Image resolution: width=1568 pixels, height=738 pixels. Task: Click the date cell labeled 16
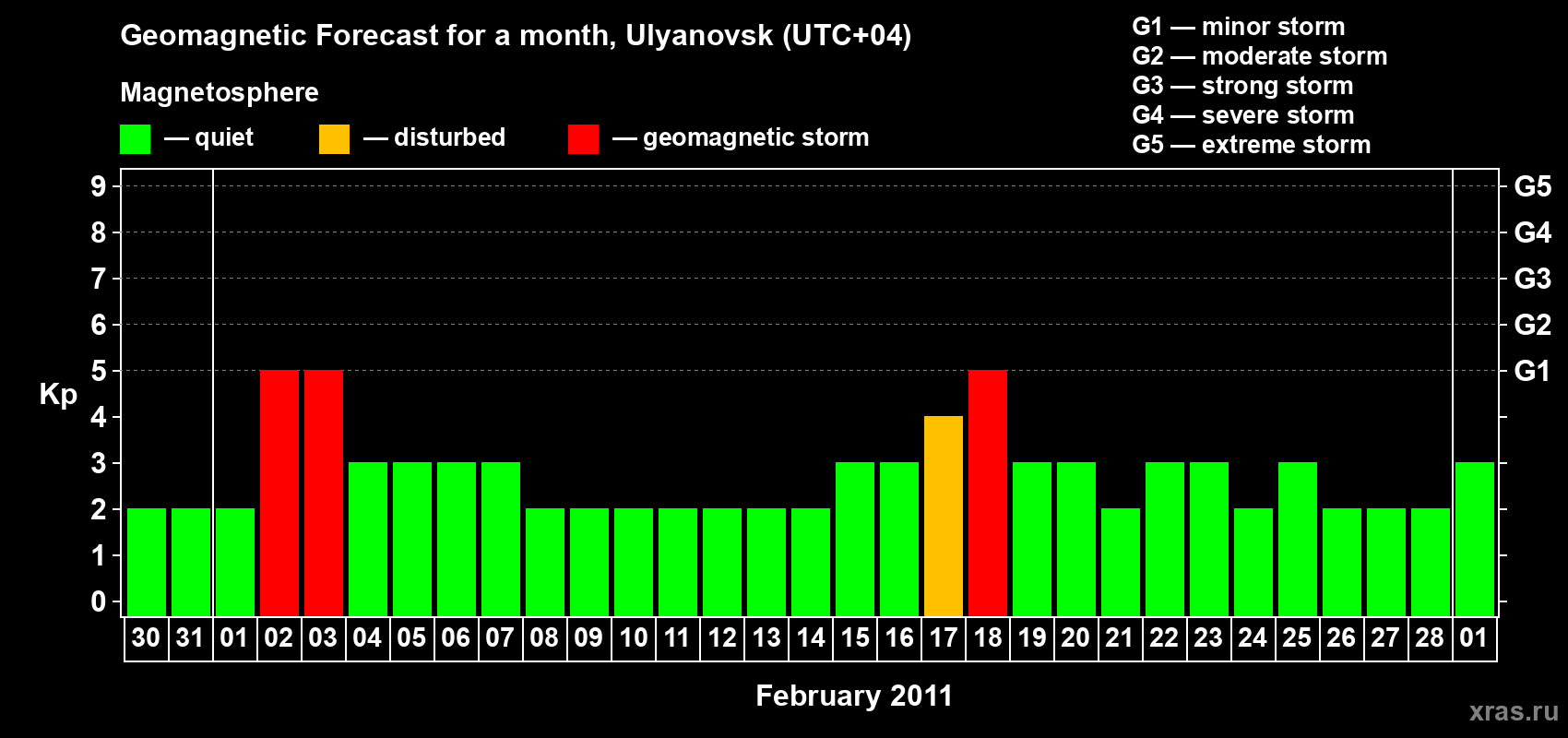point(898,638)
